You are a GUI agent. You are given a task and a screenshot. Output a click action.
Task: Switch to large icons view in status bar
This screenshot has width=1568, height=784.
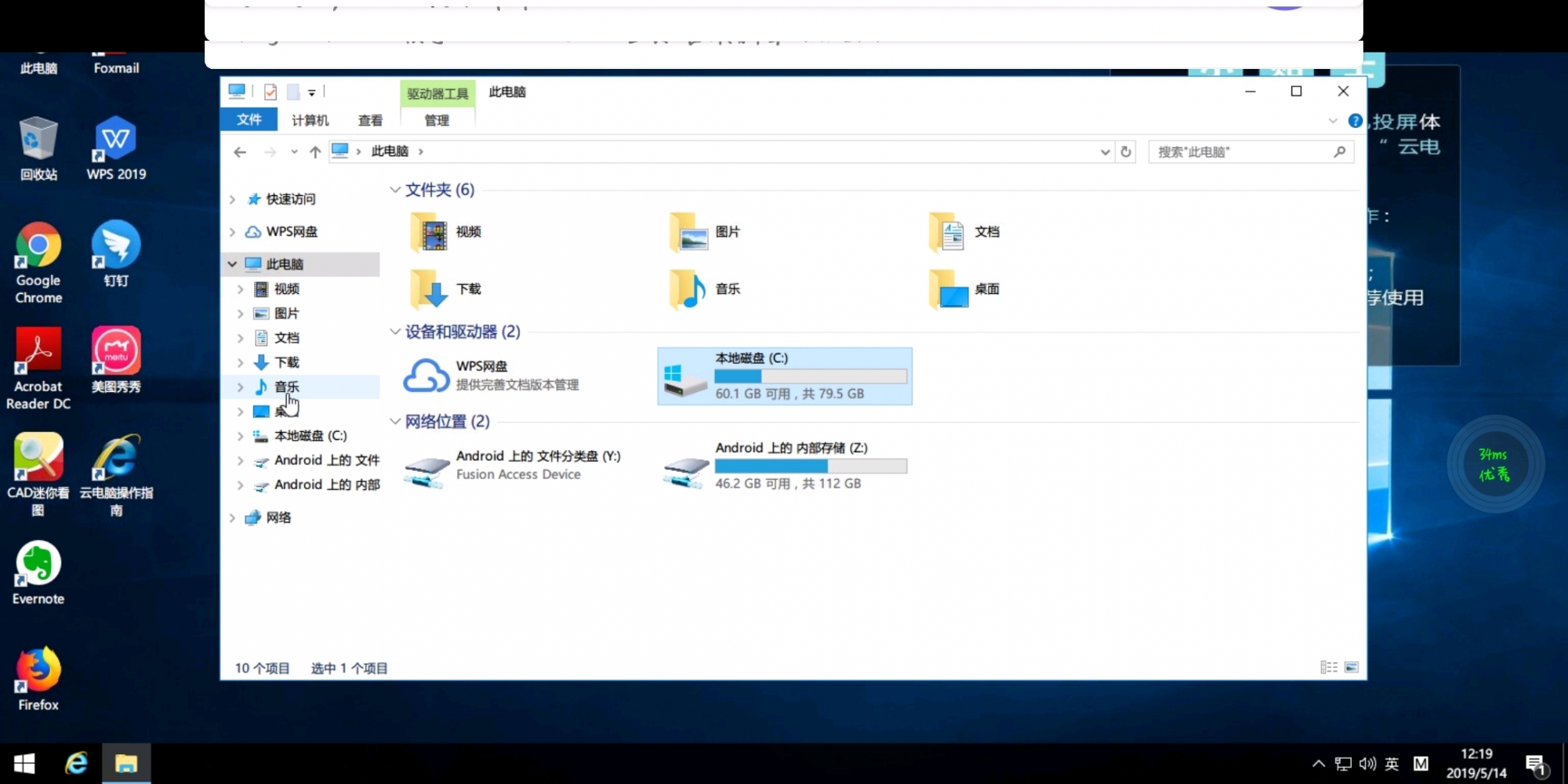1352,667
